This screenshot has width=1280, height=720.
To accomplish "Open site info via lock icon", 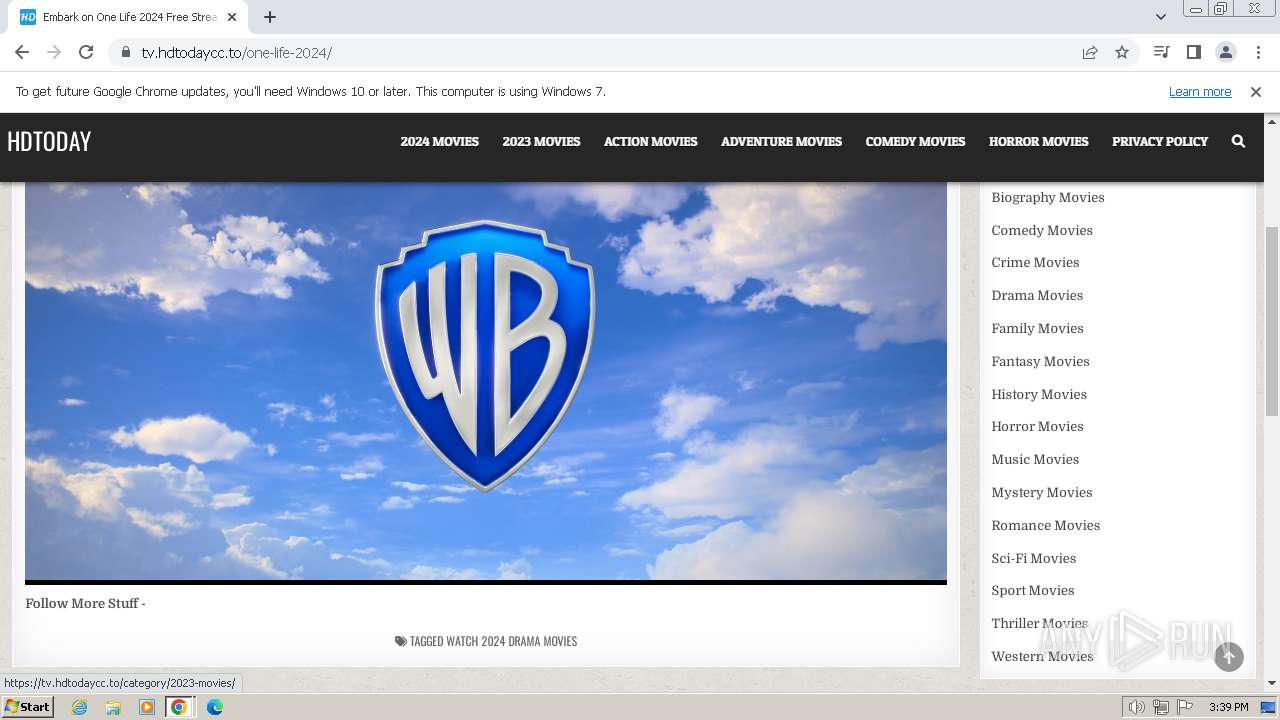I will coord(125,52).
